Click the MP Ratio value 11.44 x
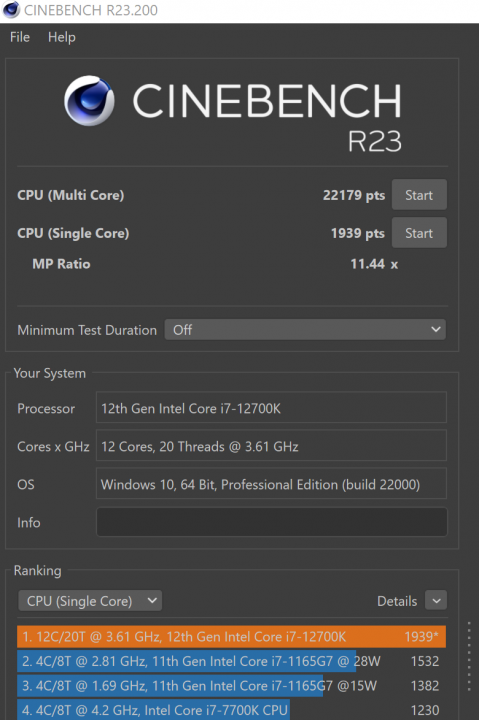The width and height of the screenshot is (479, 720). [374, 264]
